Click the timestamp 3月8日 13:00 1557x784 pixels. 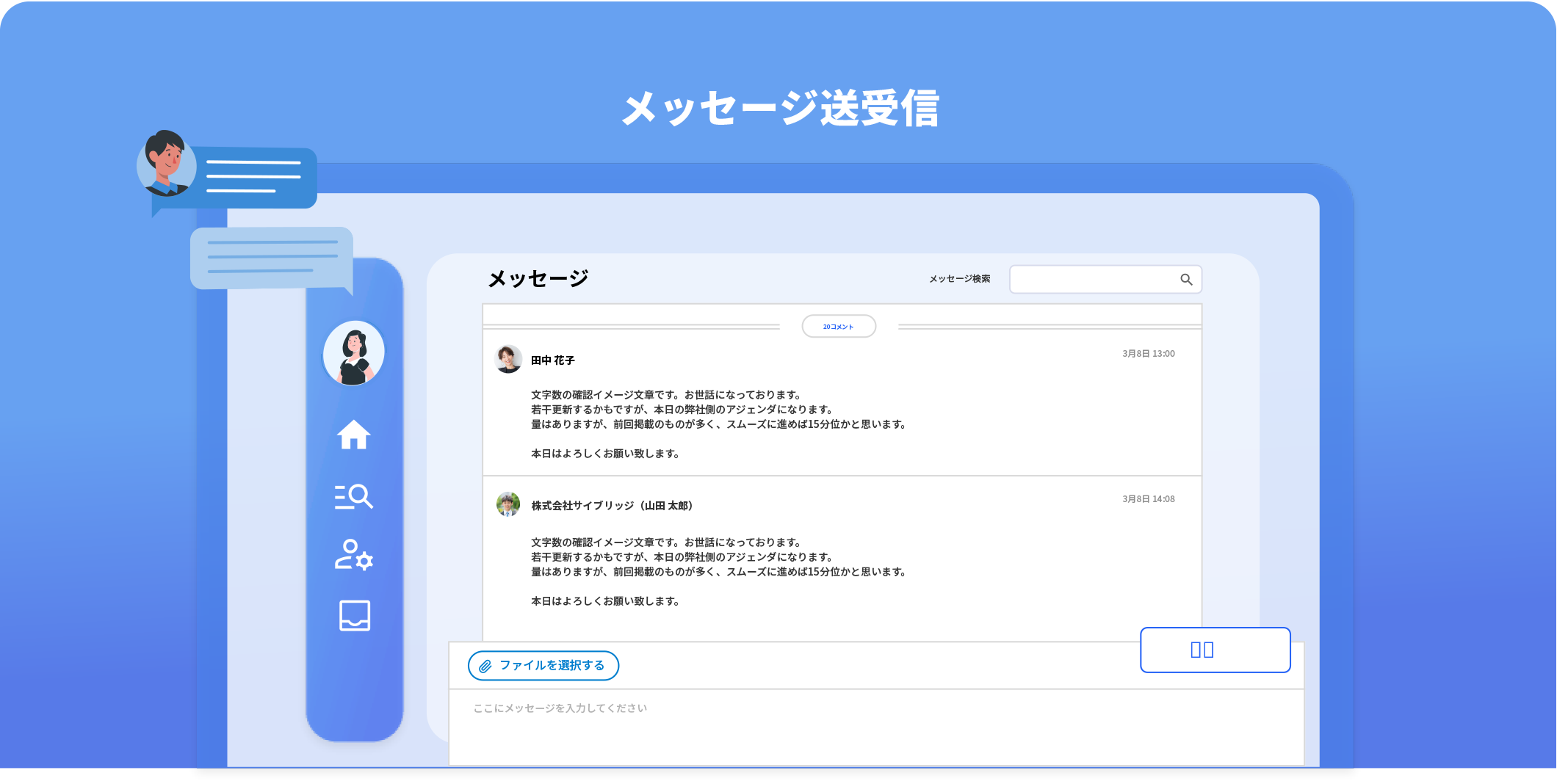click(1149, 354)
